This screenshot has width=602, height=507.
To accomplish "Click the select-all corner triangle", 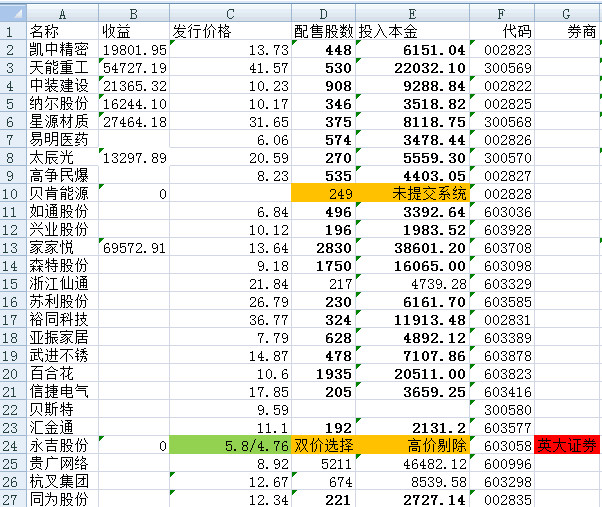I will pyautogui.click(x=13, y=13).
